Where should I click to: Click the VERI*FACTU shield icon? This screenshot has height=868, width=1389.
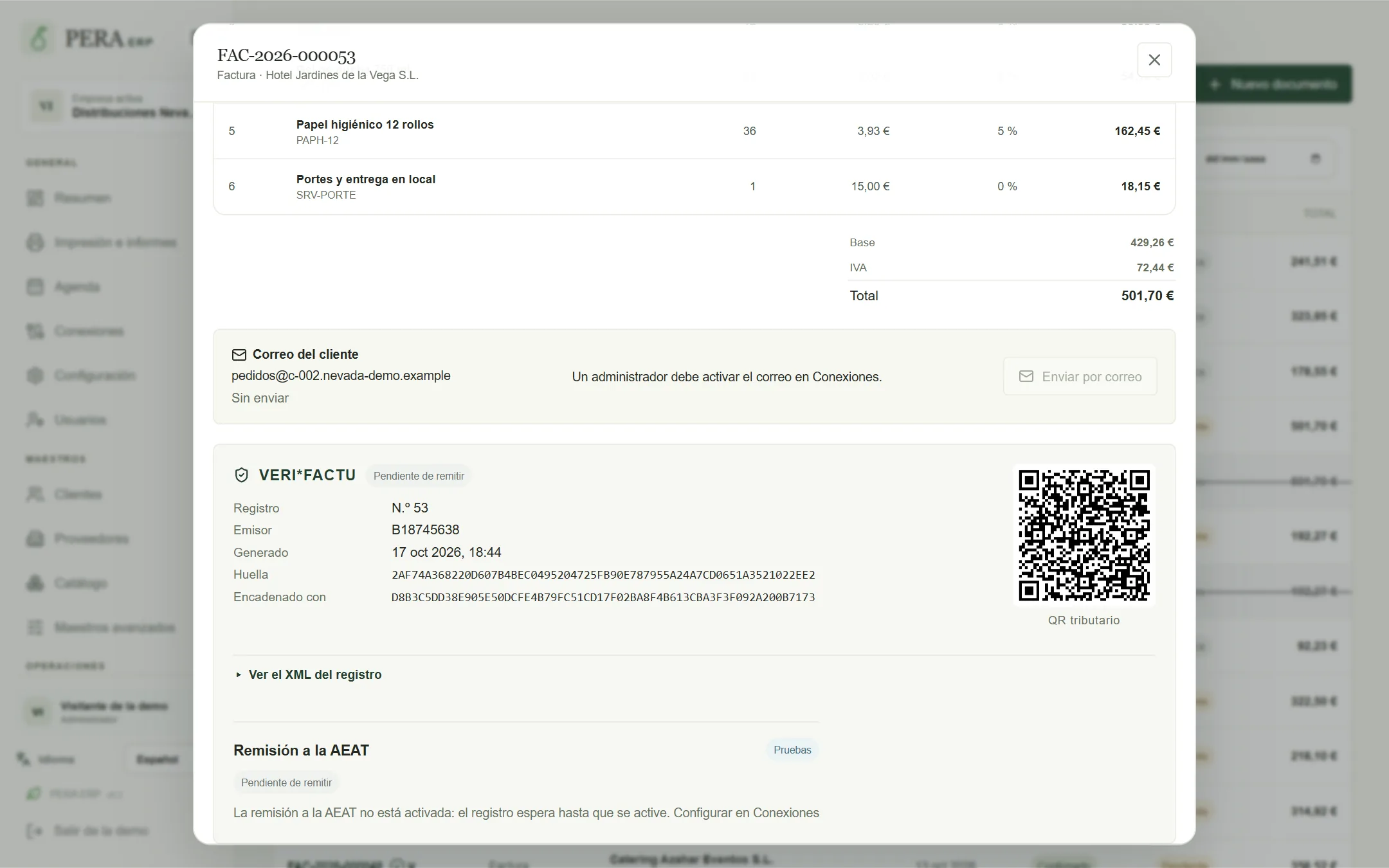pos(241,475)
